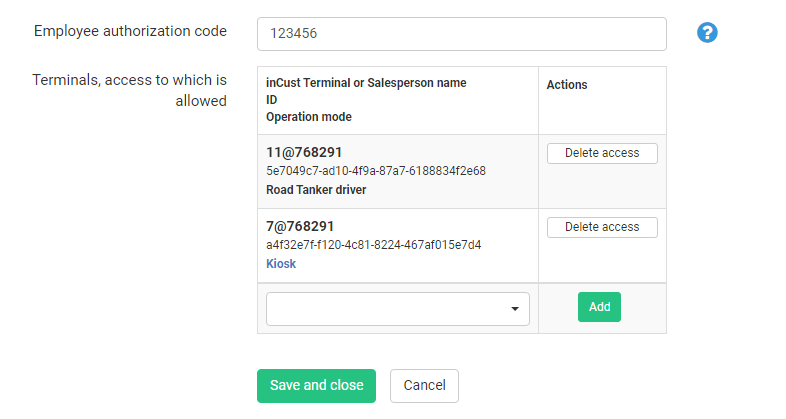Screen dimensions: 786x419
Task: Click the inCust Terminal or Salesperson name header
Action: click(366, 83)
